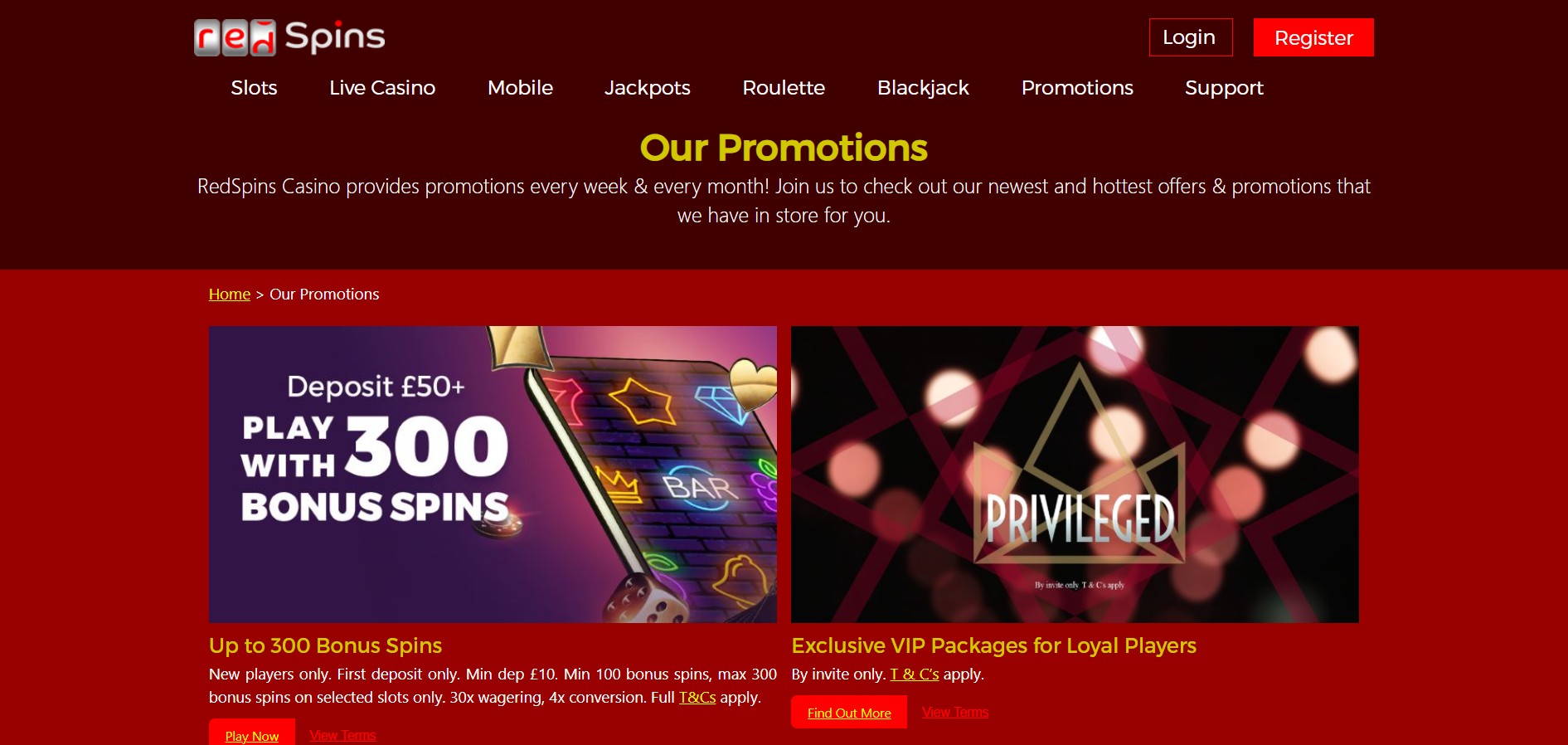The image size is (1568, 745).
Task: Open the VIP T & C's link
Action: click(915, 674)
